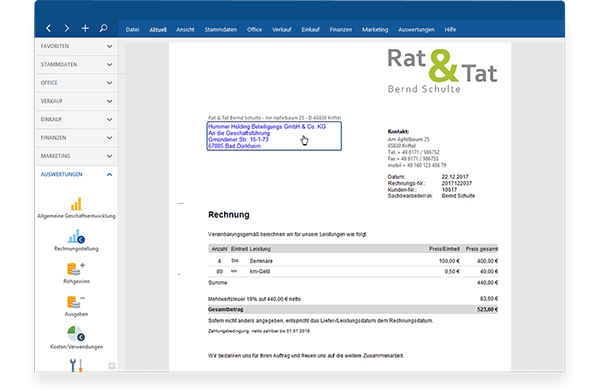Expand the FAVORITEN sidebar section
The image size is (600, 392).
(x=77, y=46)
